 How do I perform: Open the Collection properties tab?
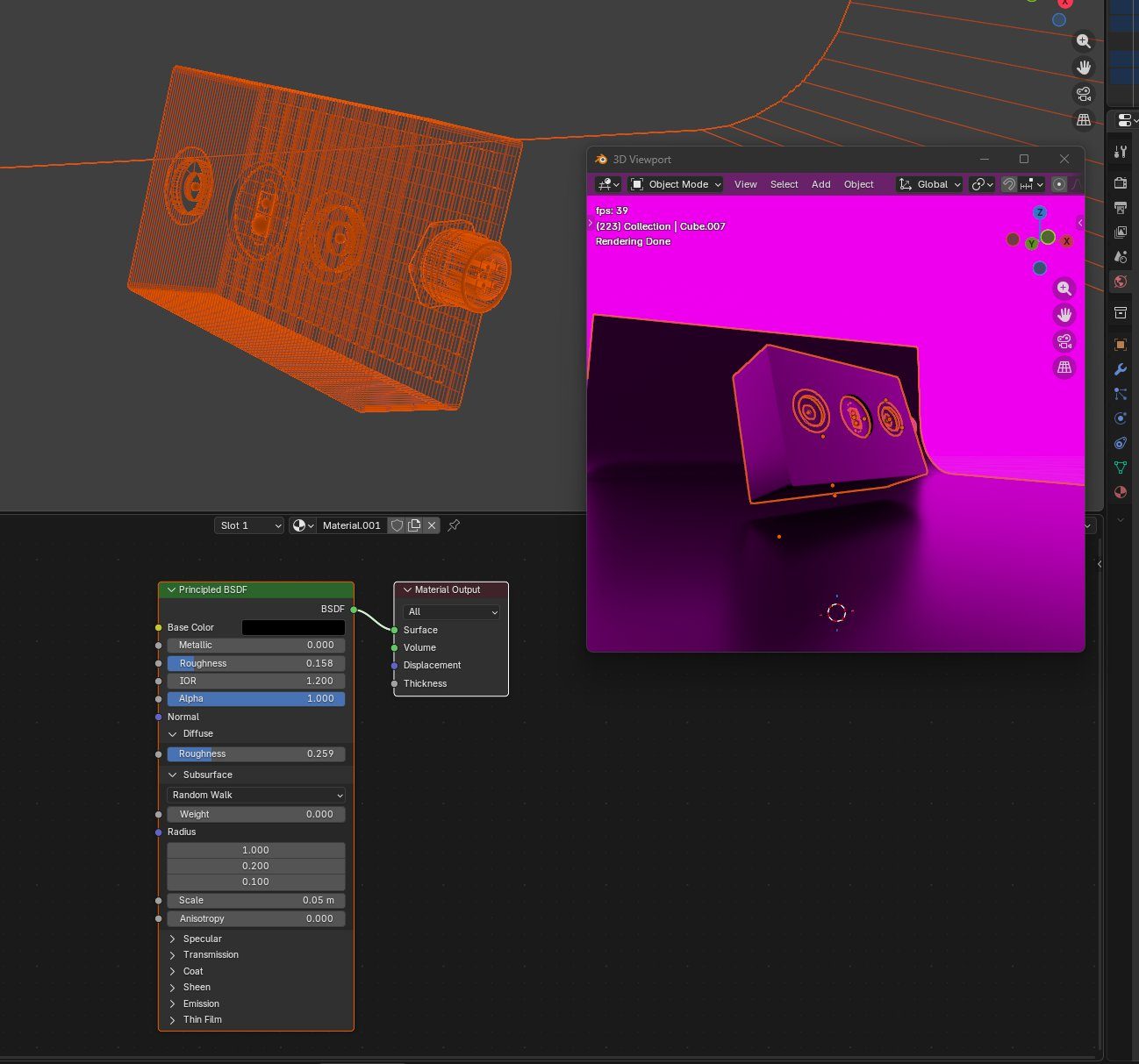click(1121, 313)
